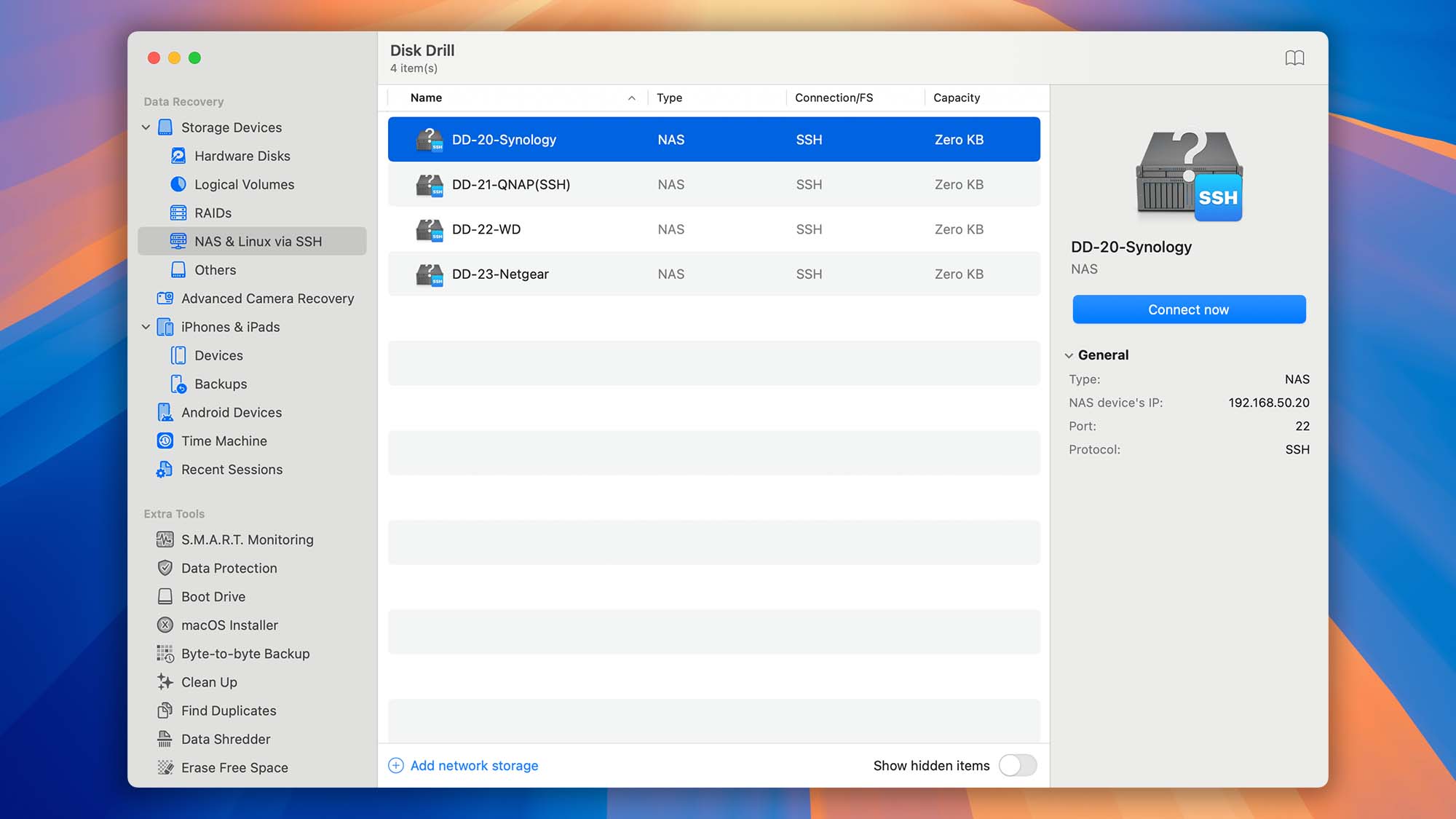
Task: Open Recent Sessions
Action: coord(232,470)
